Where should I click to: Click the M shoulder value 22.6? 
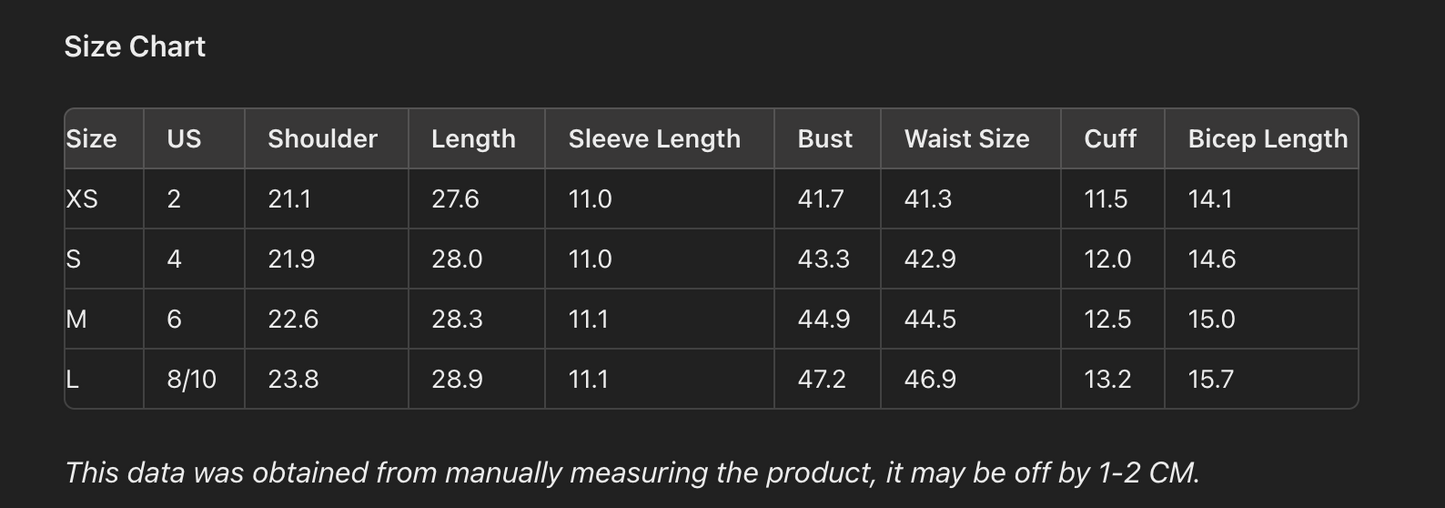293,319
